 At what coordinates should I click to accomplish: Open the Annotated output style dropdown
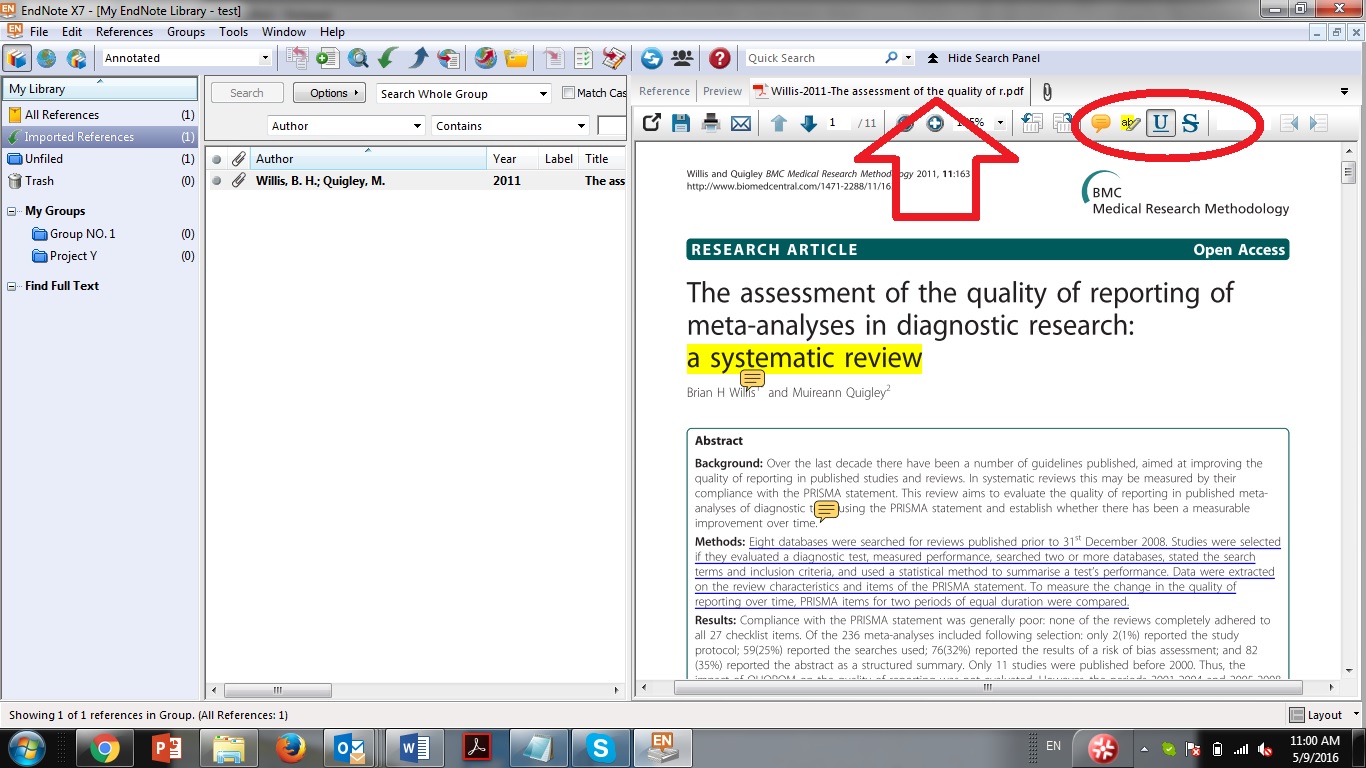coord(267,58)
